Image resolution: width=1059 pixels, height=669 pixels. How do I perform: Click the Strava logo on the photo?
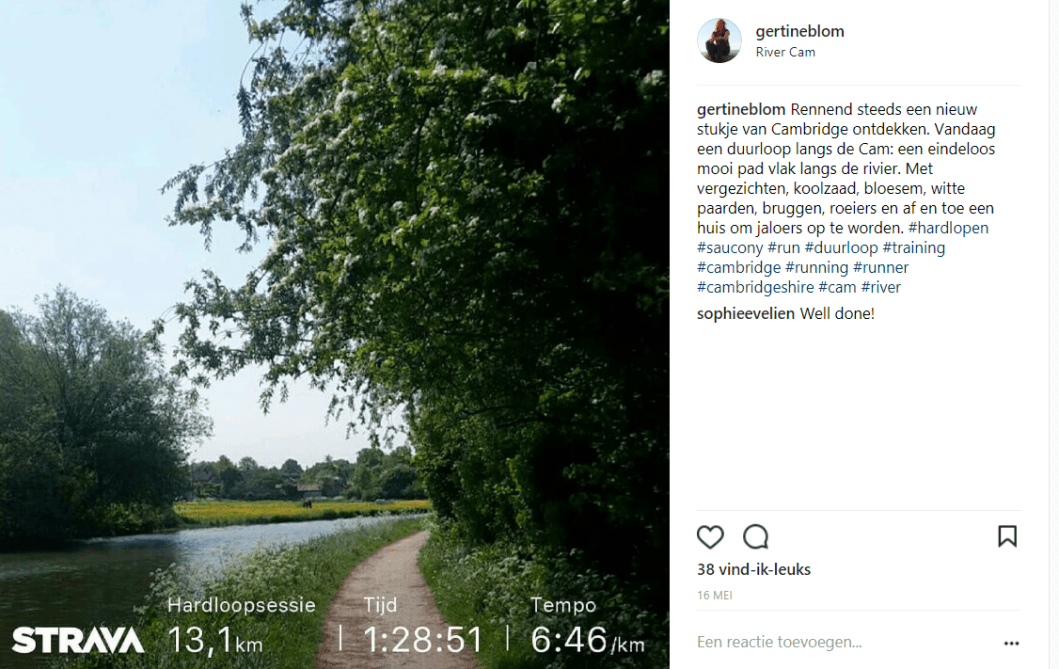tap(78, 640)
